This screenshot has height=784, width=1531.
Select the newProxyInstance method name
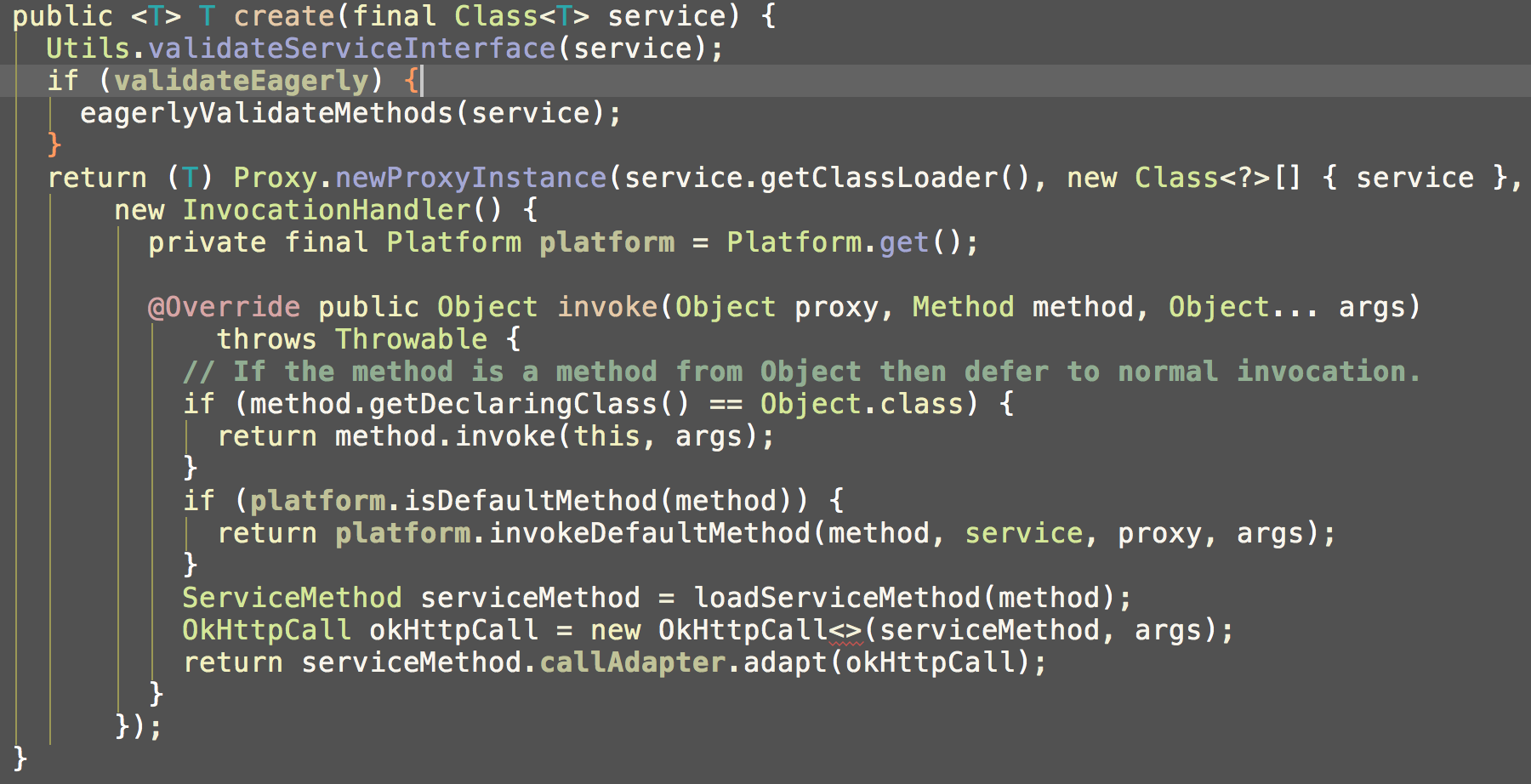pos(470,178)
